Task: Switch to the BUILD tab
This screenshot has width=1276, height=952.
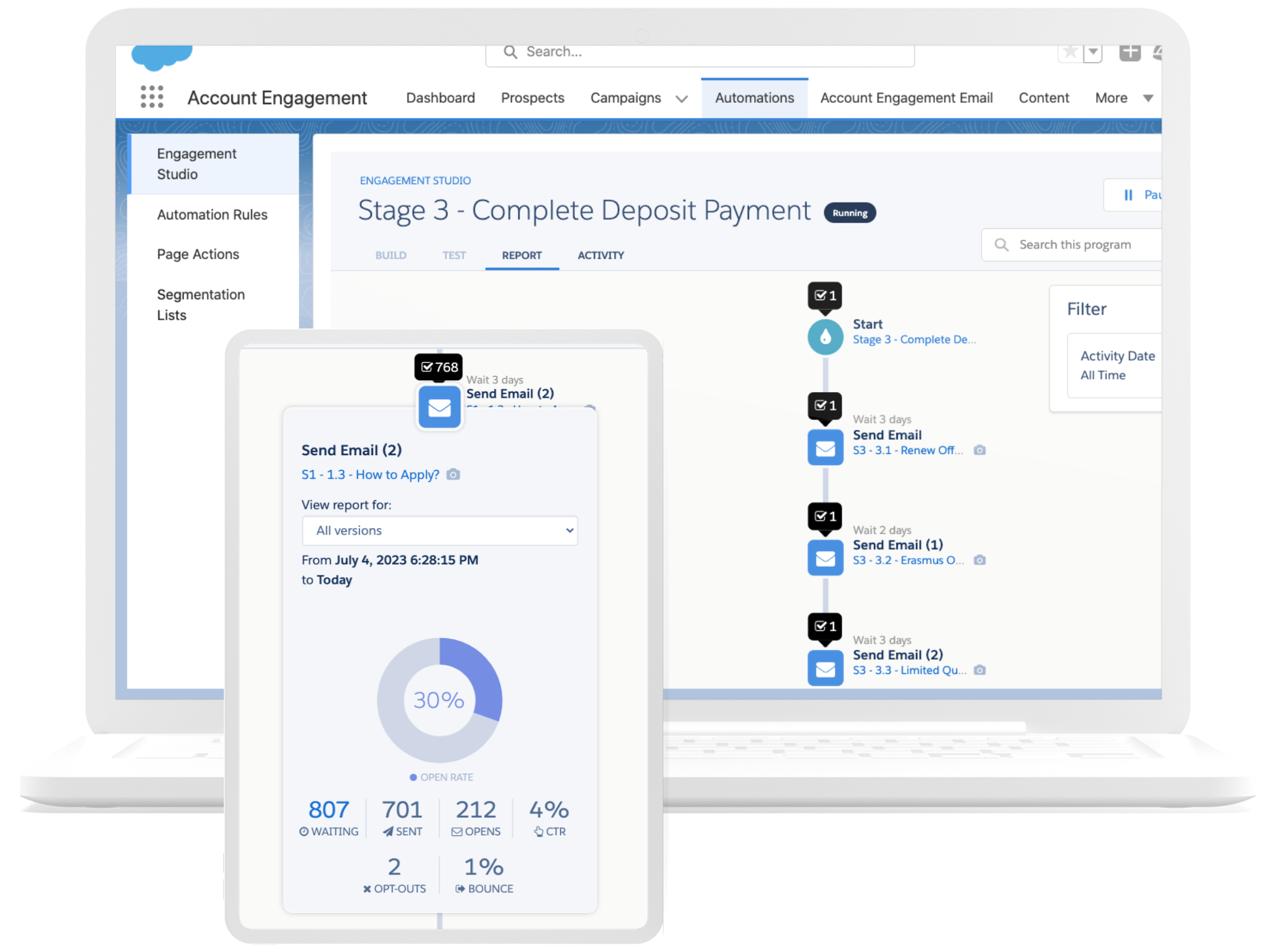Action: coord(391,255)
